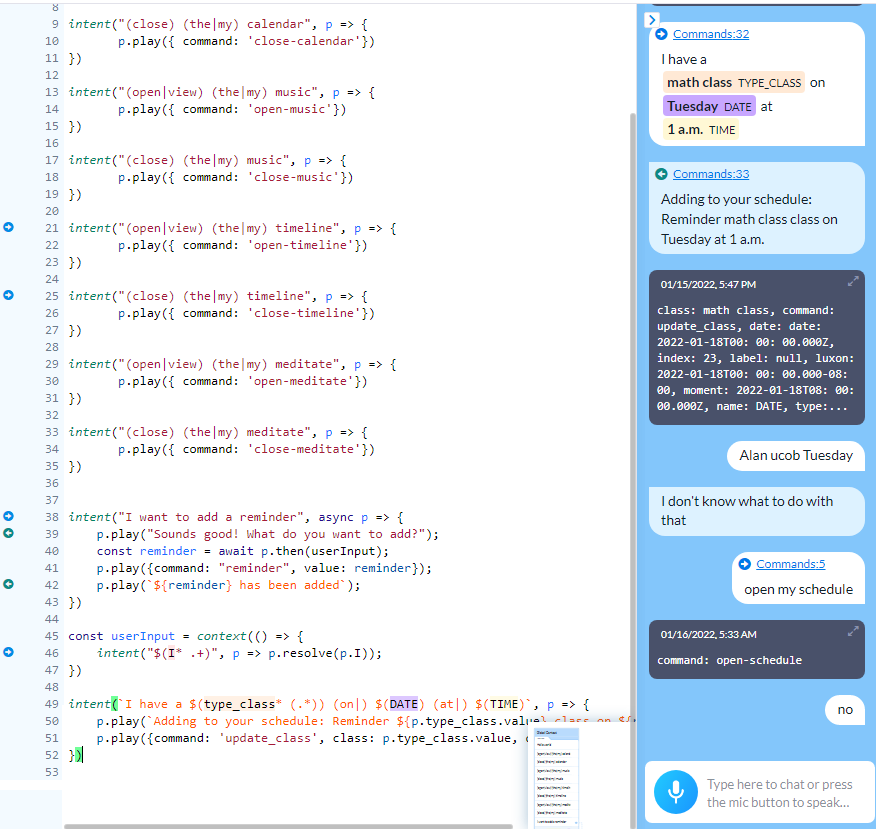Open the Commands:5 link
Image resolution: width=876 pixels, height=829 pixels.
coord(791,564)
